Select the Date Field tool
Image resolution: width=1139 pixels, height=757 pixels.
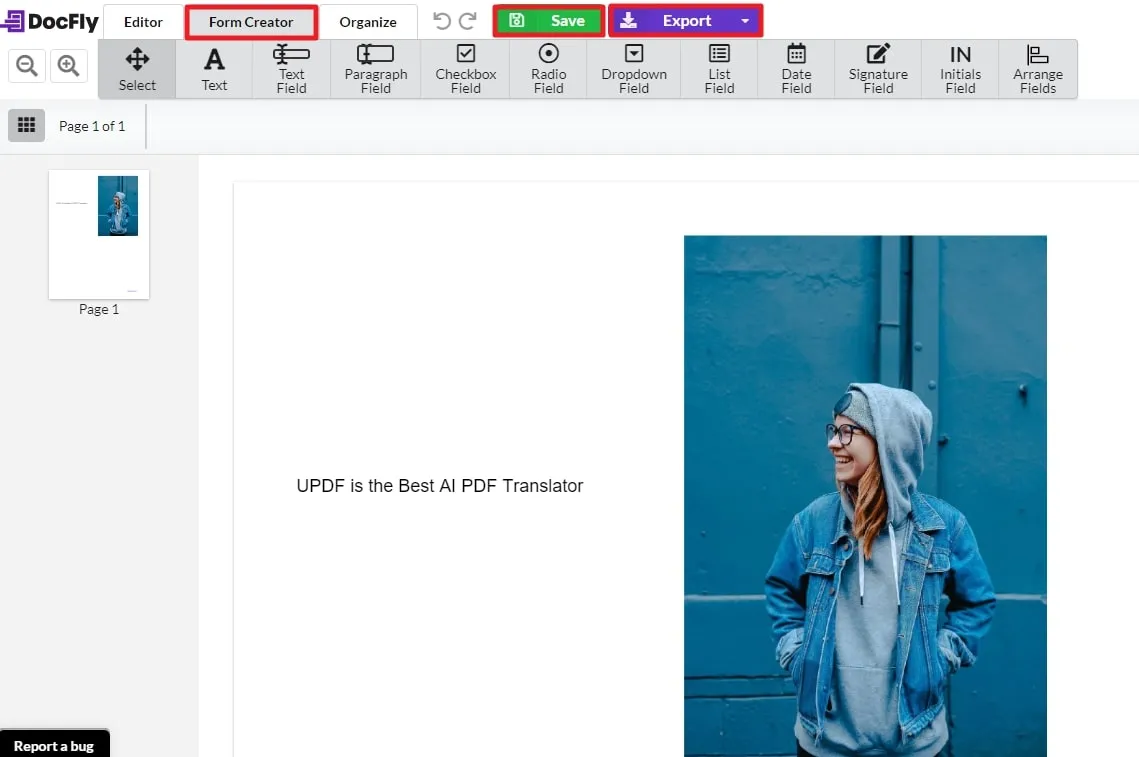[x=795, y=68]
